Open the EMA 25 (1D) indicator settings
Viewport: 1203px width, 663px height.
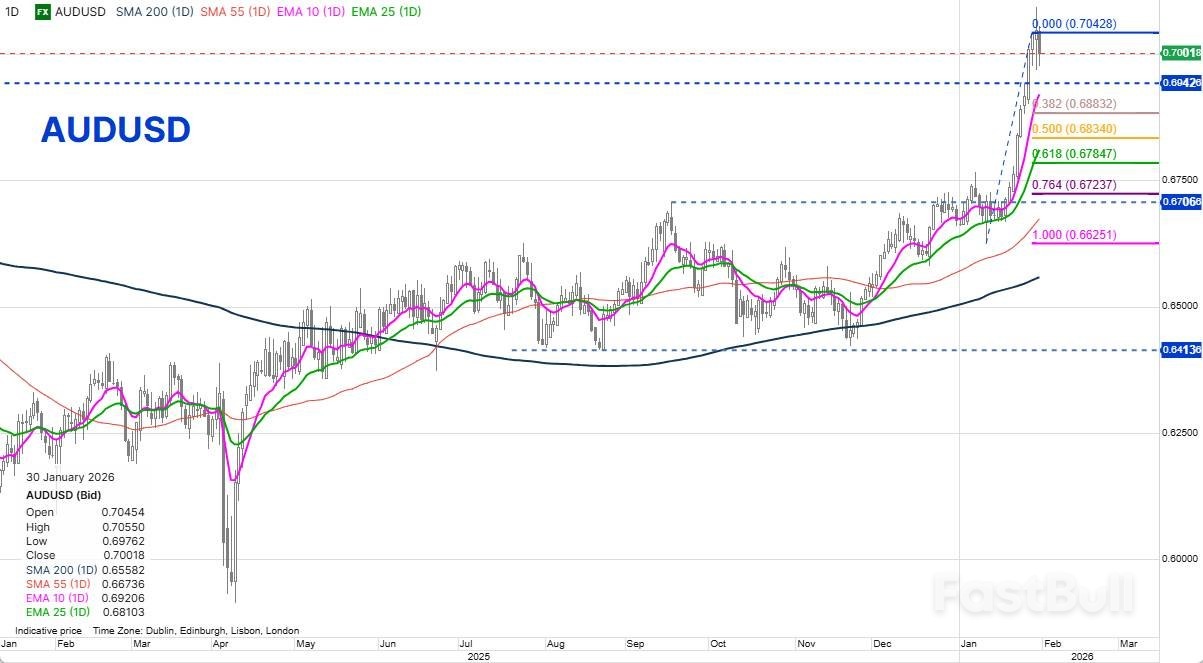(385, 12)
